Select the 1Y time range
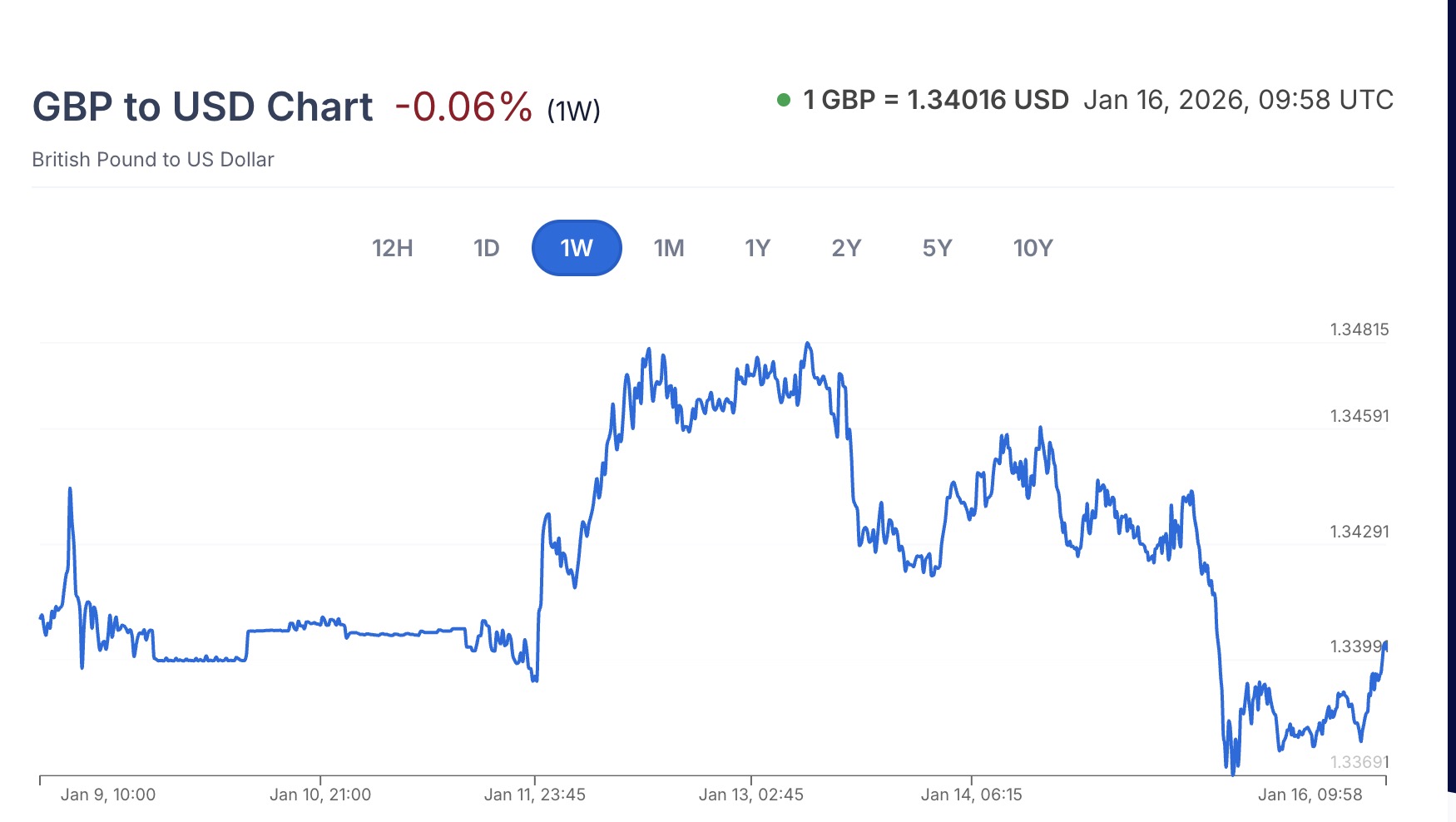The image size is (1456, 822). 757,248
